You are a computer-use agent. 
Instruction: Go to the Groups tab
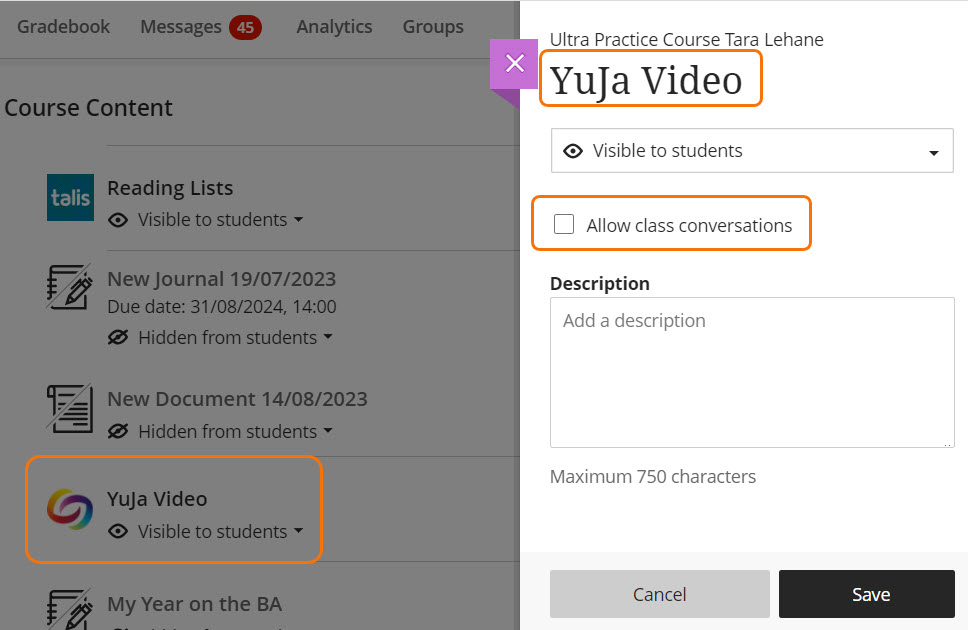pos(433,27)
